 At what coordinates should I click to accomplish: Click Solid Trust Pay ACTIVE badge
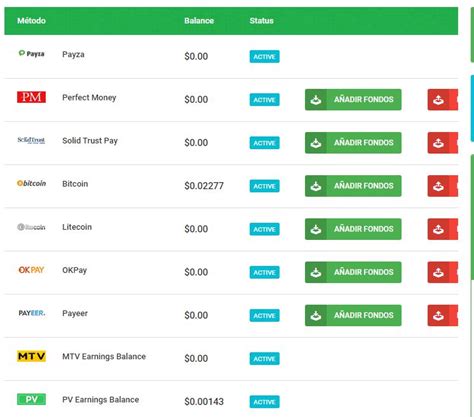(264, 143)
